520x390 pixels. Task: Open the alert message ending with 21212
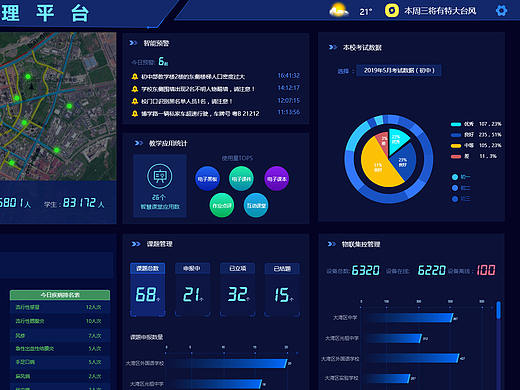click(x=200, y=114)
